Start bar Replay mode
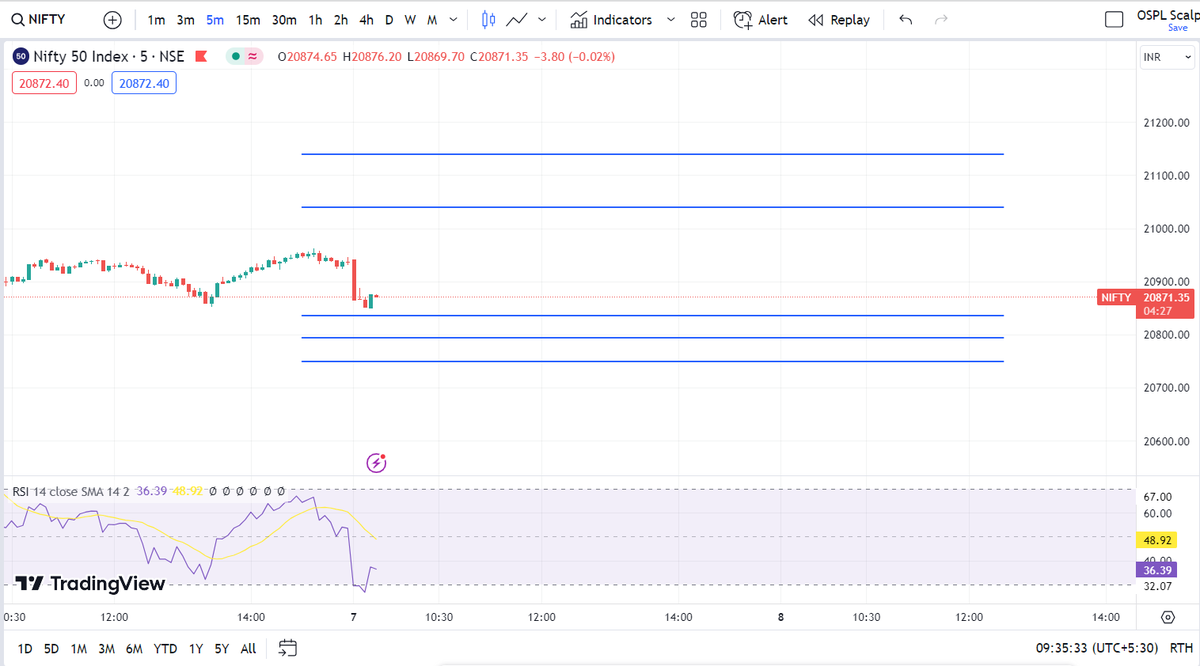 click(x=838, y=20)
